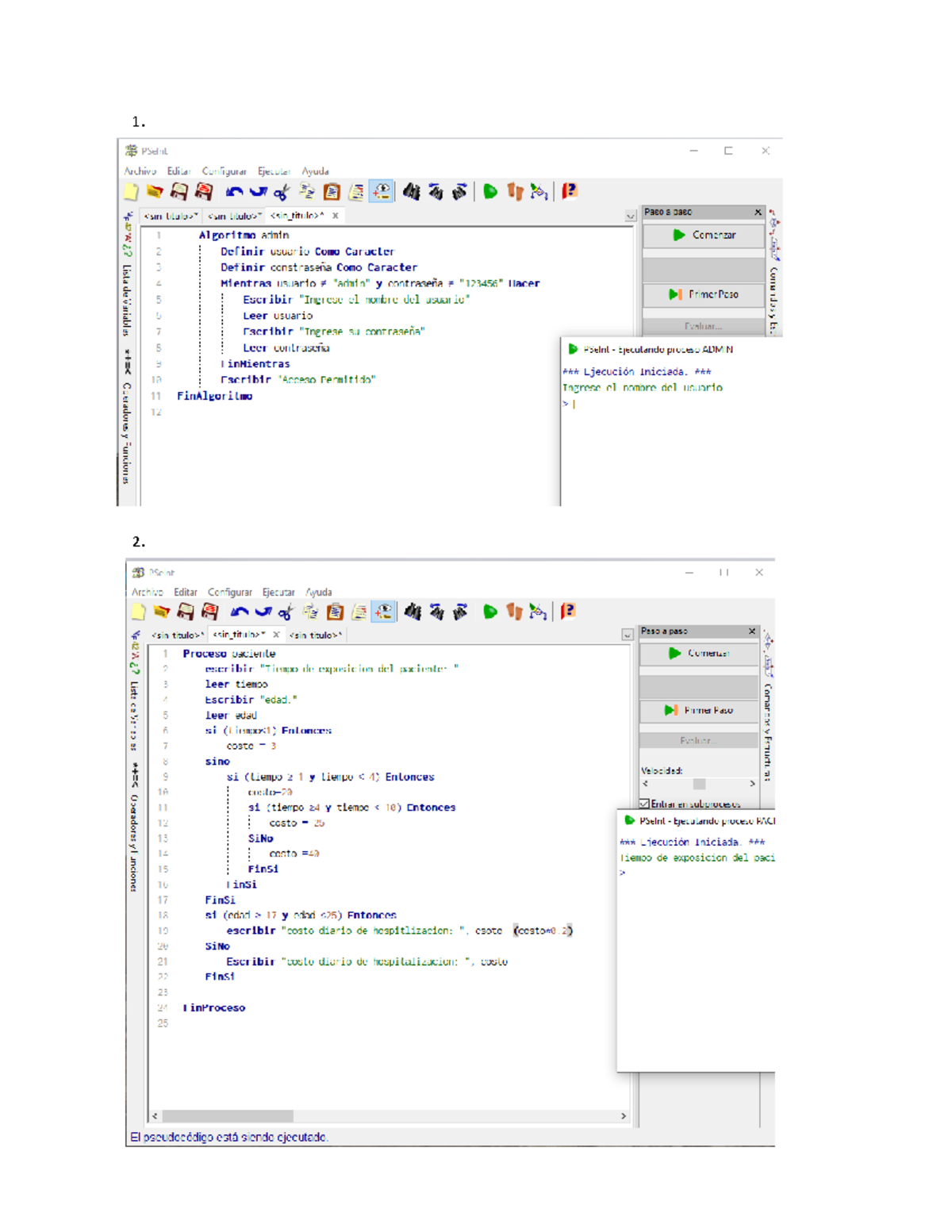This screenshot has width=952, height=1232.
Task: Toggle the 'Operadores y Funciones' side panel in the paciente window
Action: pos(134,841)
